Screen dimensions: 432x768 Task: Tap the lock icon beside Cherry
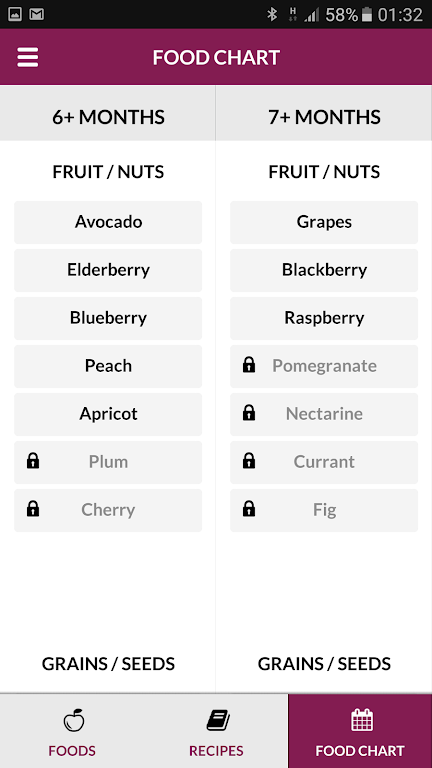(x=33, y=509)
